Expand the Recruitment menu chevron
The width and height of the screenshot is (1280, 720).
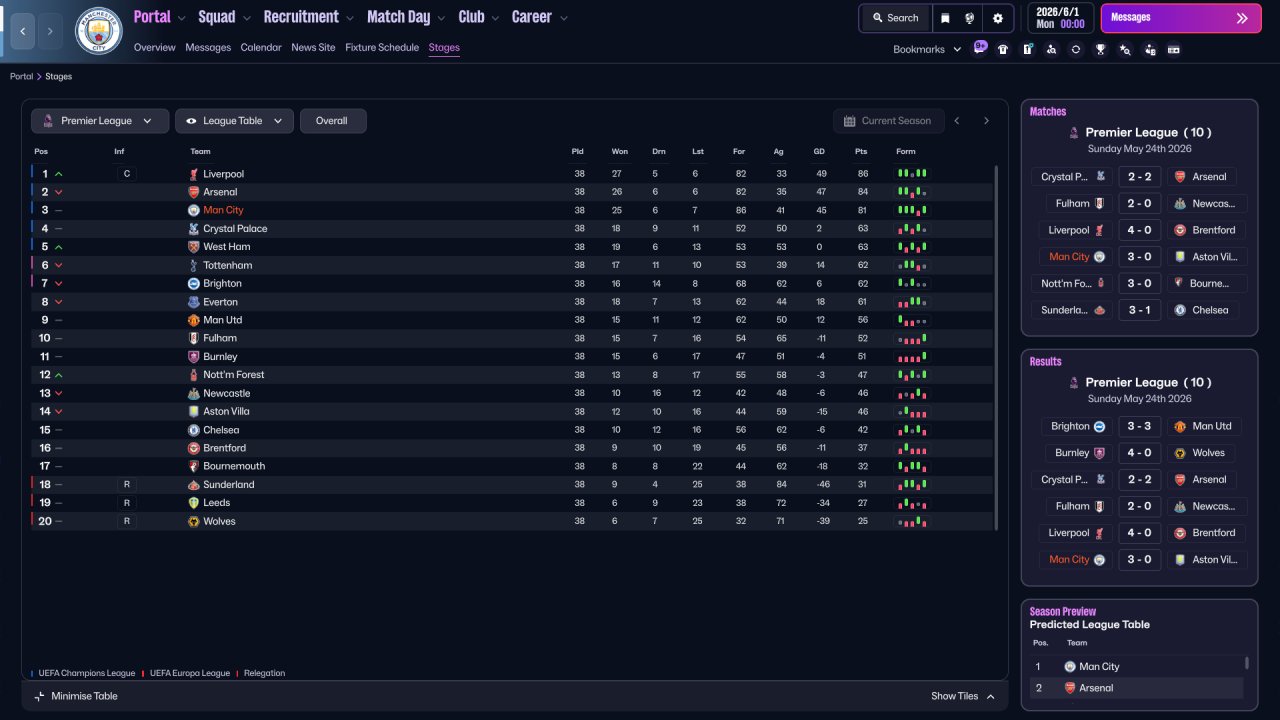pos(349,18)
